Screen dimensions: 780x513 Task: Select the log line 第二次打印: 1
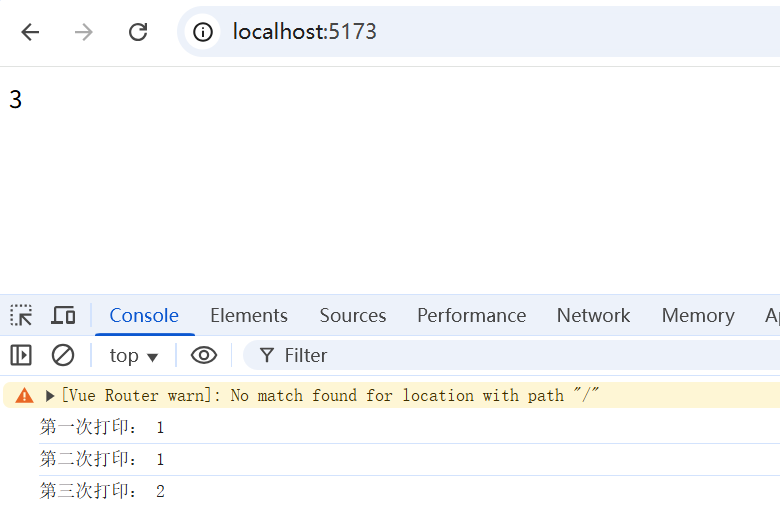(102, 459)
